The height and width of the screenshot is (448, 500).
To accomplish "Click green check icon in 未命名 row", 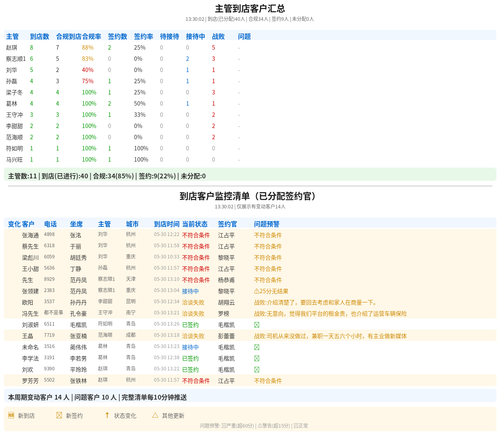I will point(257,347).
